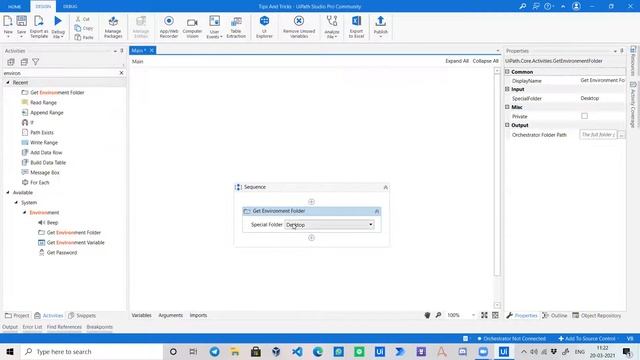The image size is (640, 360).
Task: Click Expand All in designer
Action: pyautogui.click(x=457, y=61)
